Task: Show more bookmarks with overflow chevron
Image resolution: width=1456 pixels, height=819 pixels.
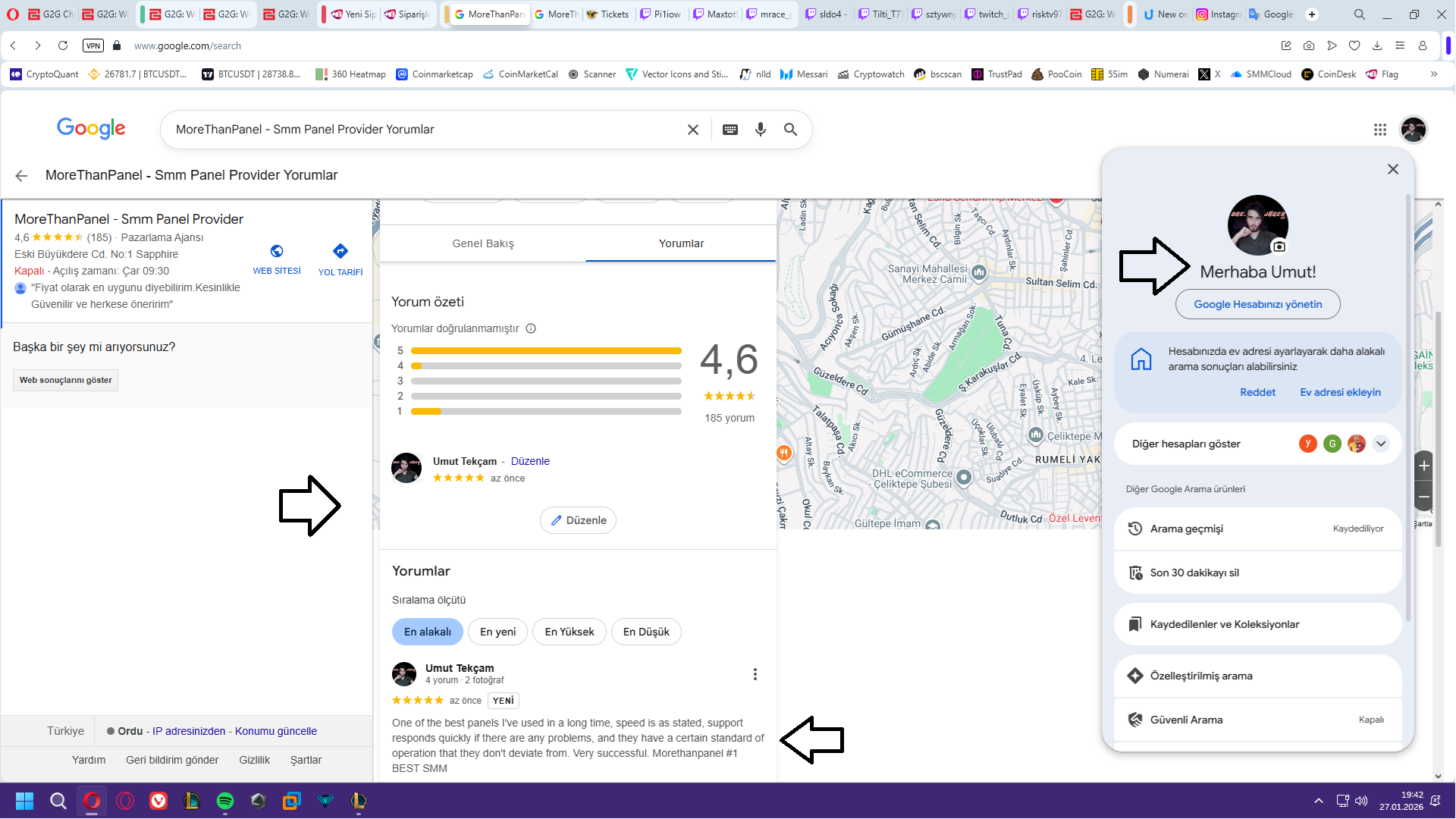Action: 1433,74
